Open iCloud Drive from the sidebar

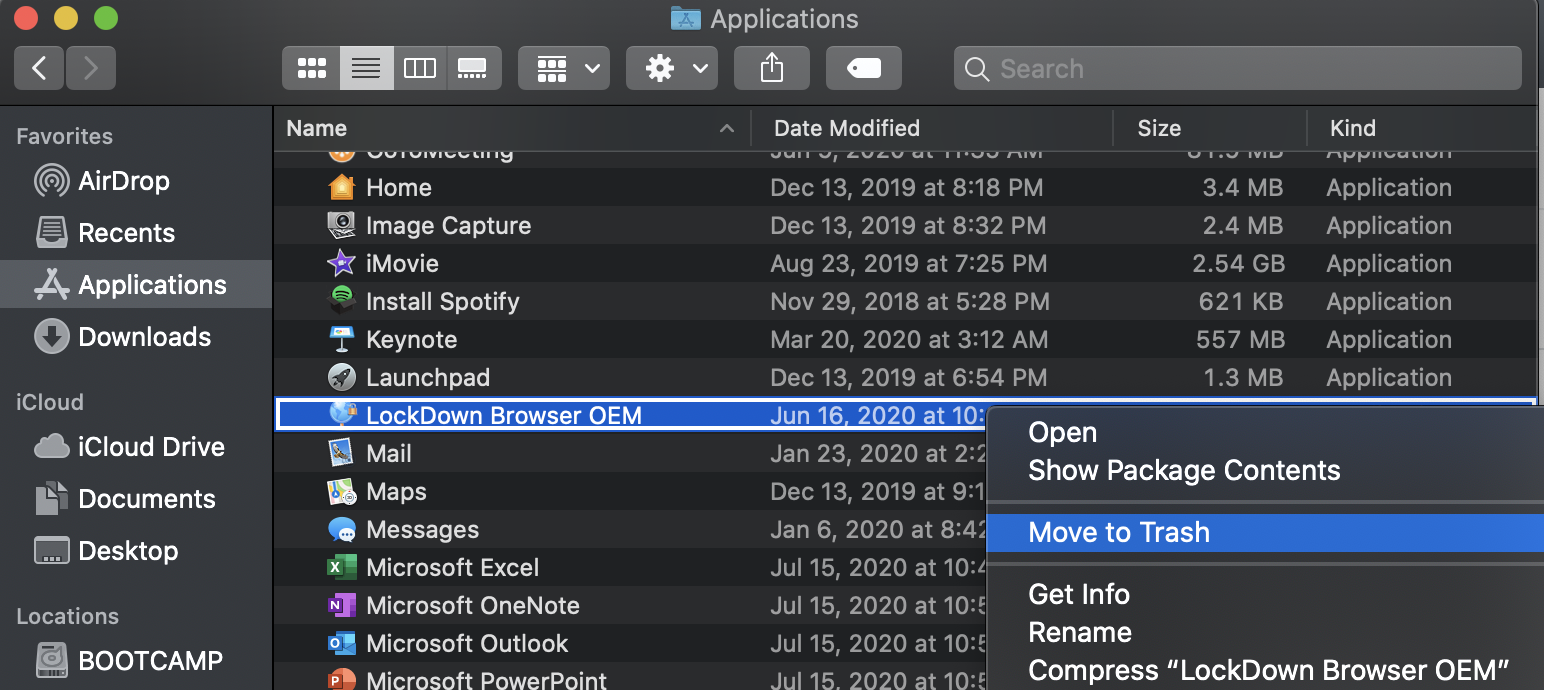151,447
